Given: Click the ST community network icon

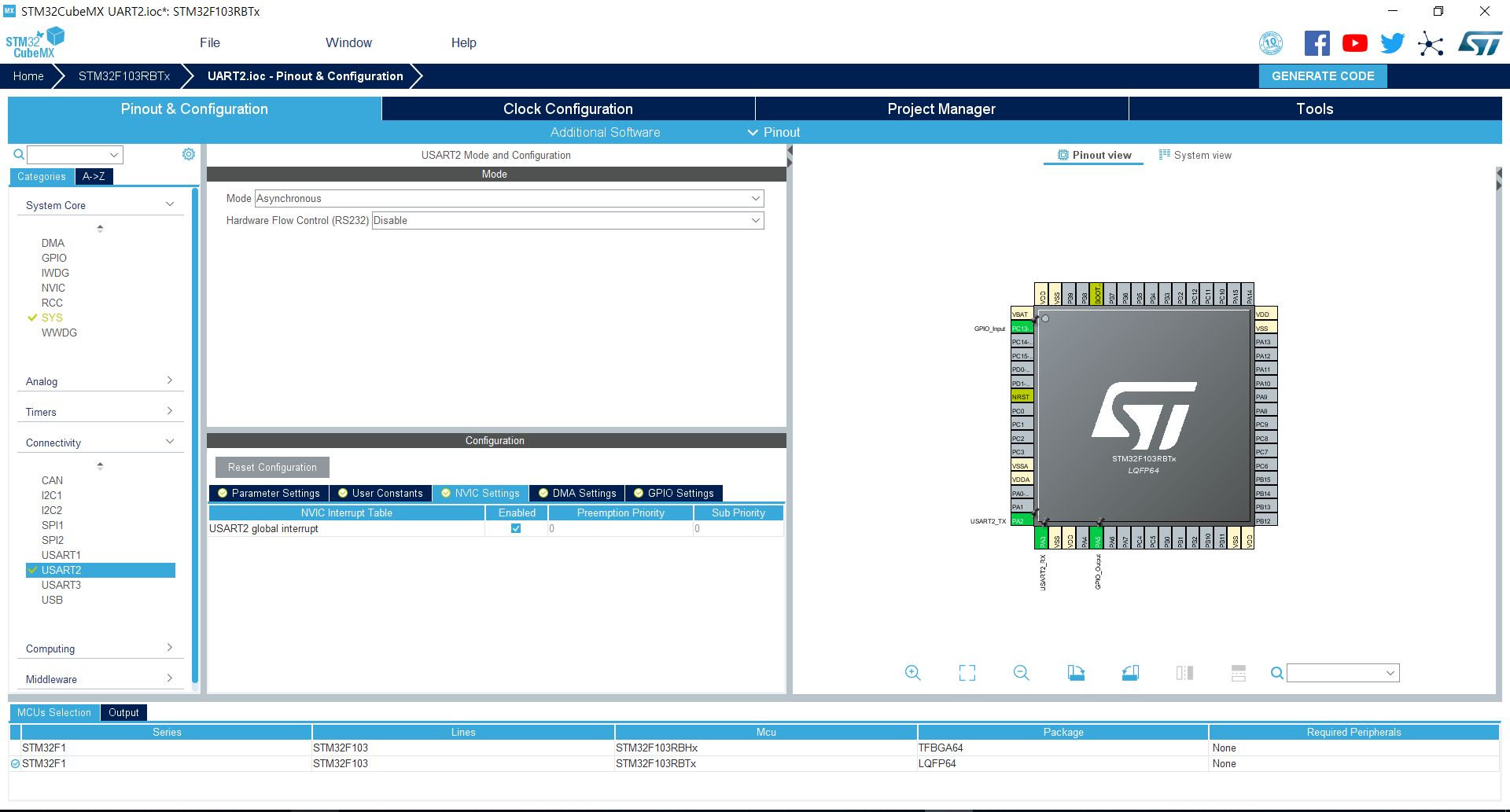Looking at the screenshot, I should pos(1431,43).
